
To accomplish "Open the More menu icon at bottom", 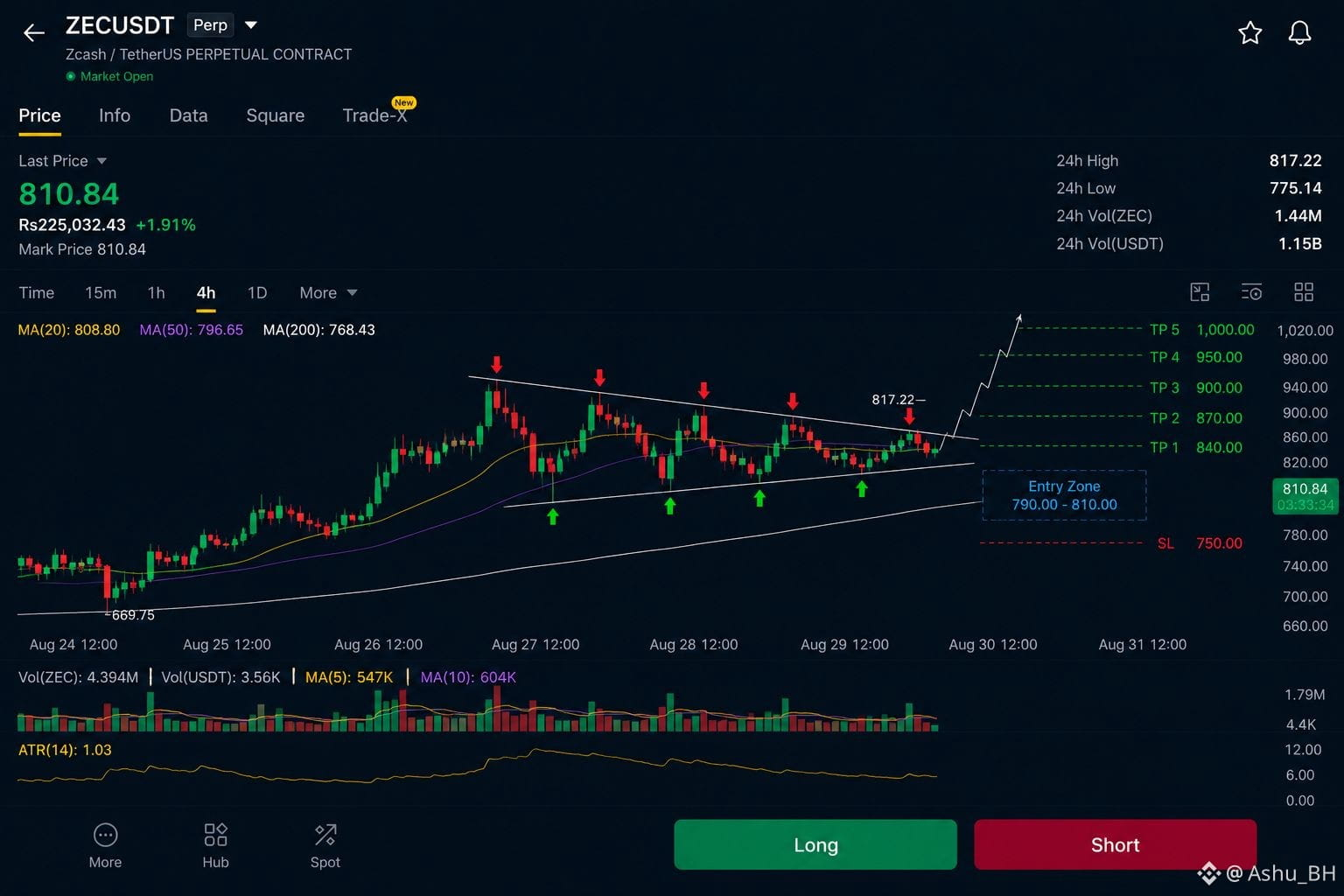I will [x=105, y=845].
